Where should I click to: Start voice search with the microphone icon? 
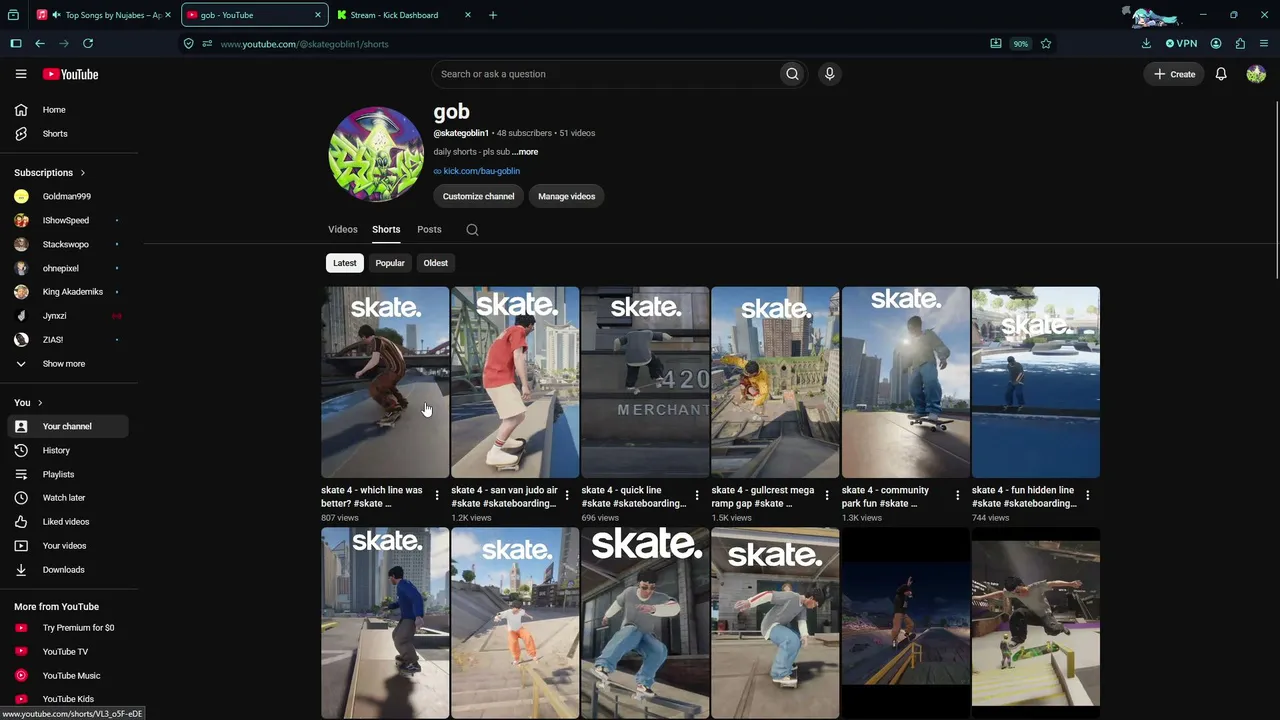(829, 74)
